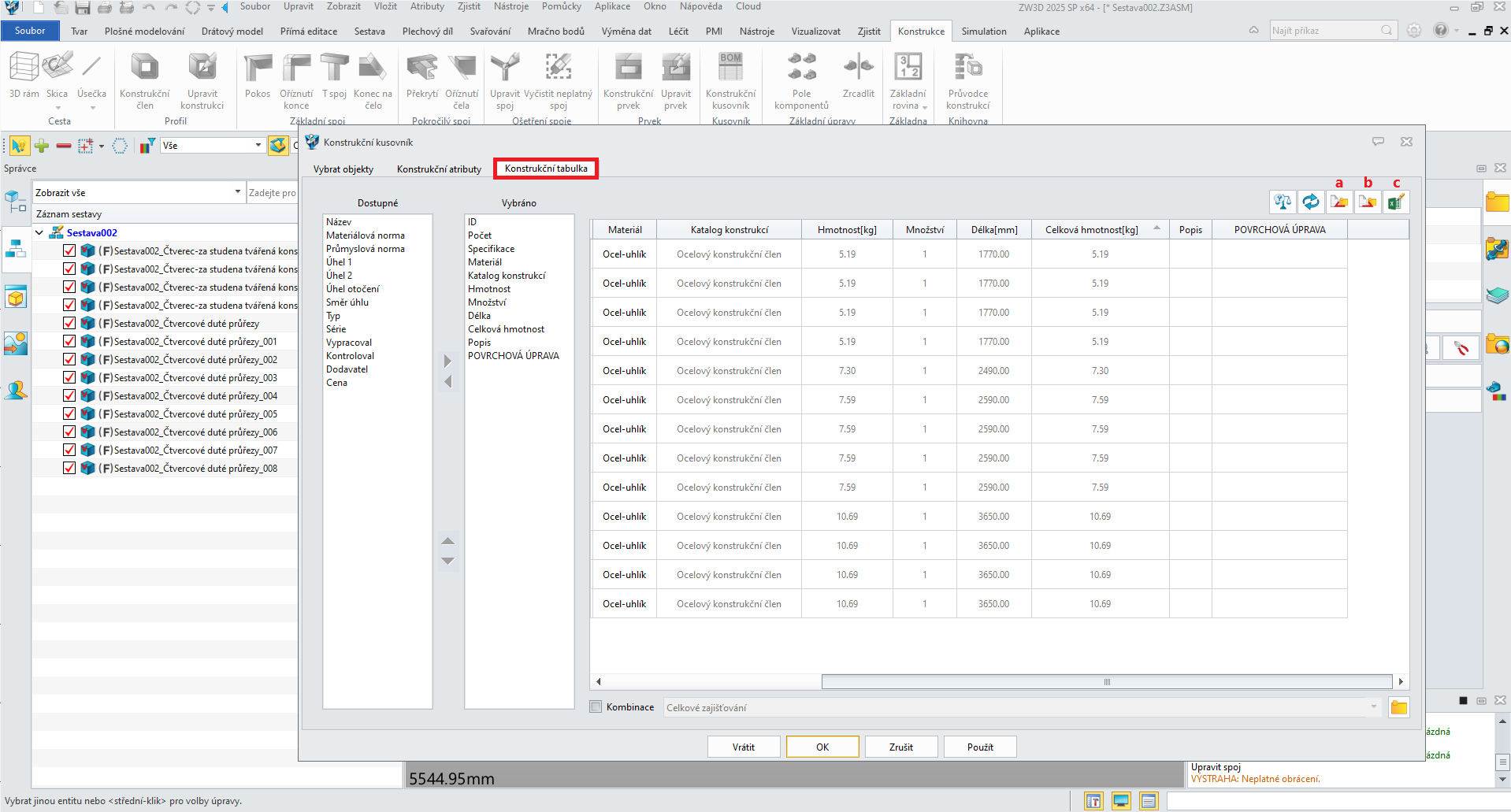Click the Excel export icon in the dialog

click(x=1396, y=202)
